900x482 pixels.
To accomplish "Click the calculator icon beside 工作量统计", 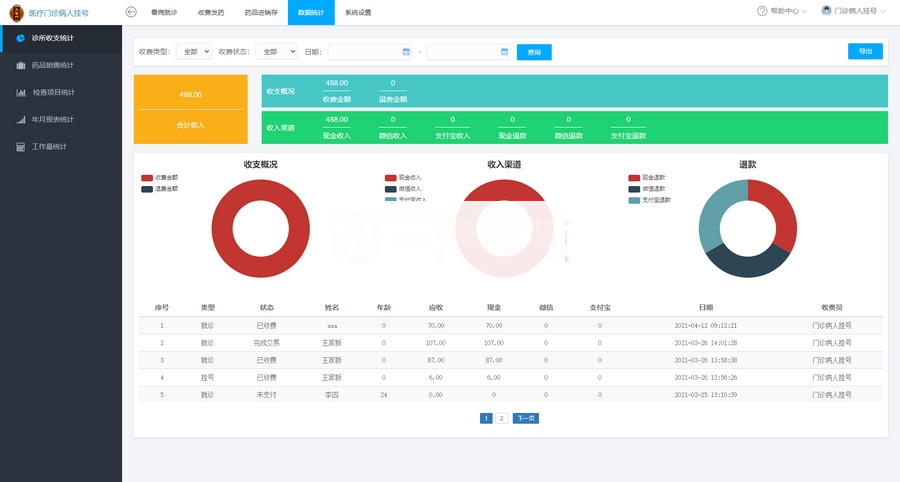I will (20, 146).
